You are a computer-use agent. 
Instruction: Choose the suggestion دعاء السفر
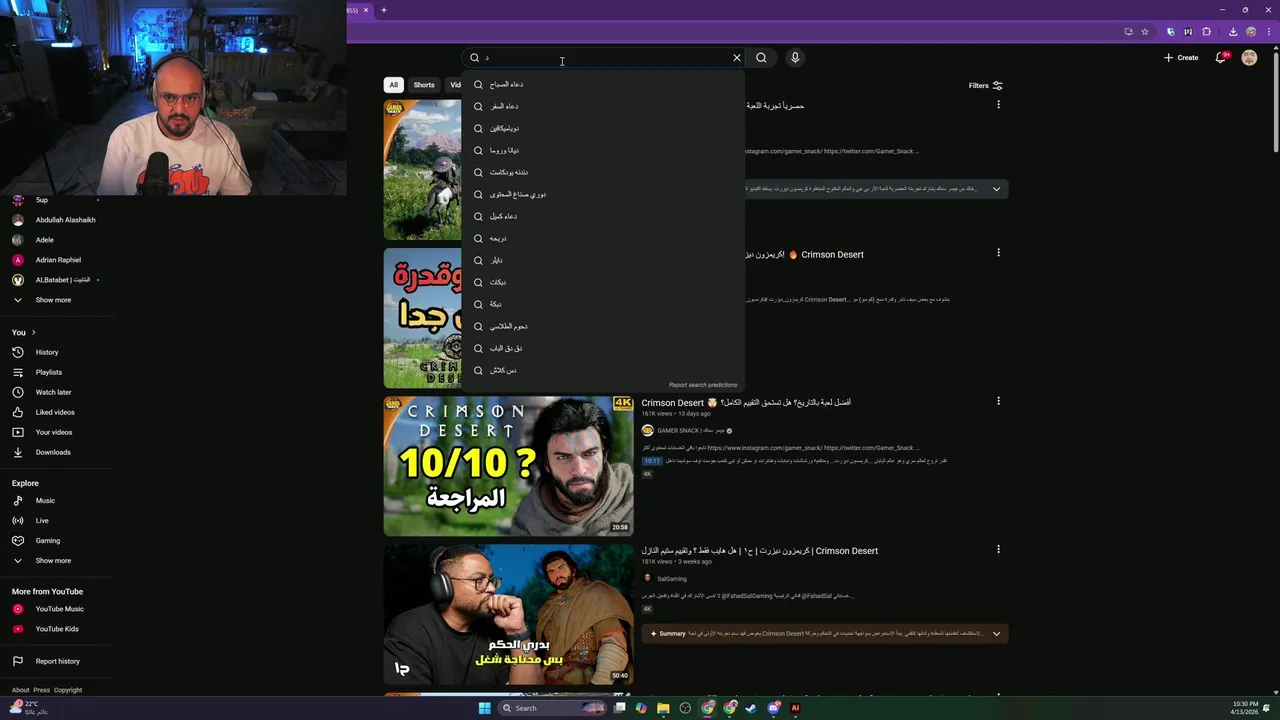click(x=603, y=106)
